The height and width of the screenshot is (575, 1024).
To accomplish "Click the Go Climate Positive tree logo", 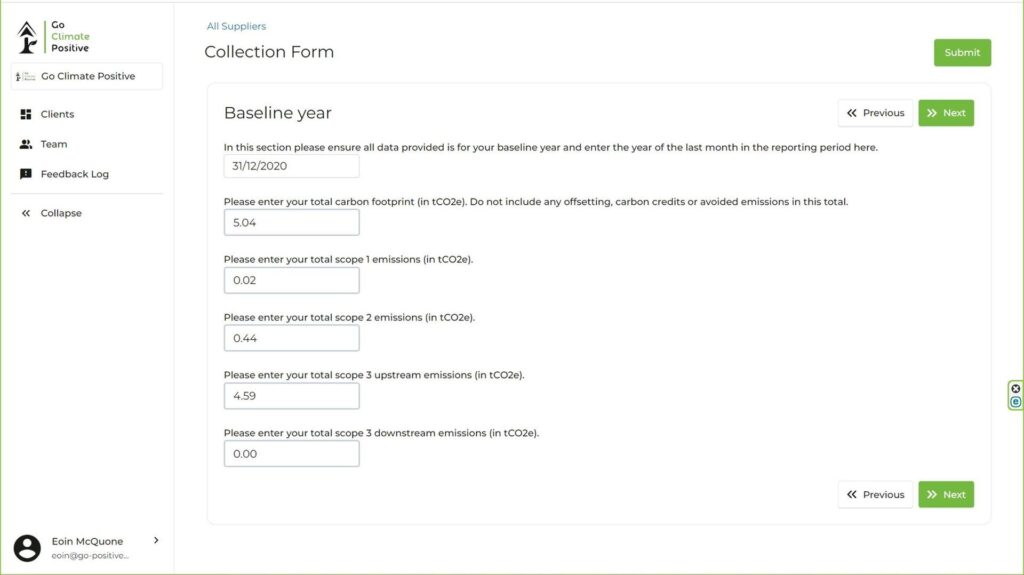I will click(x=27, y=37).
